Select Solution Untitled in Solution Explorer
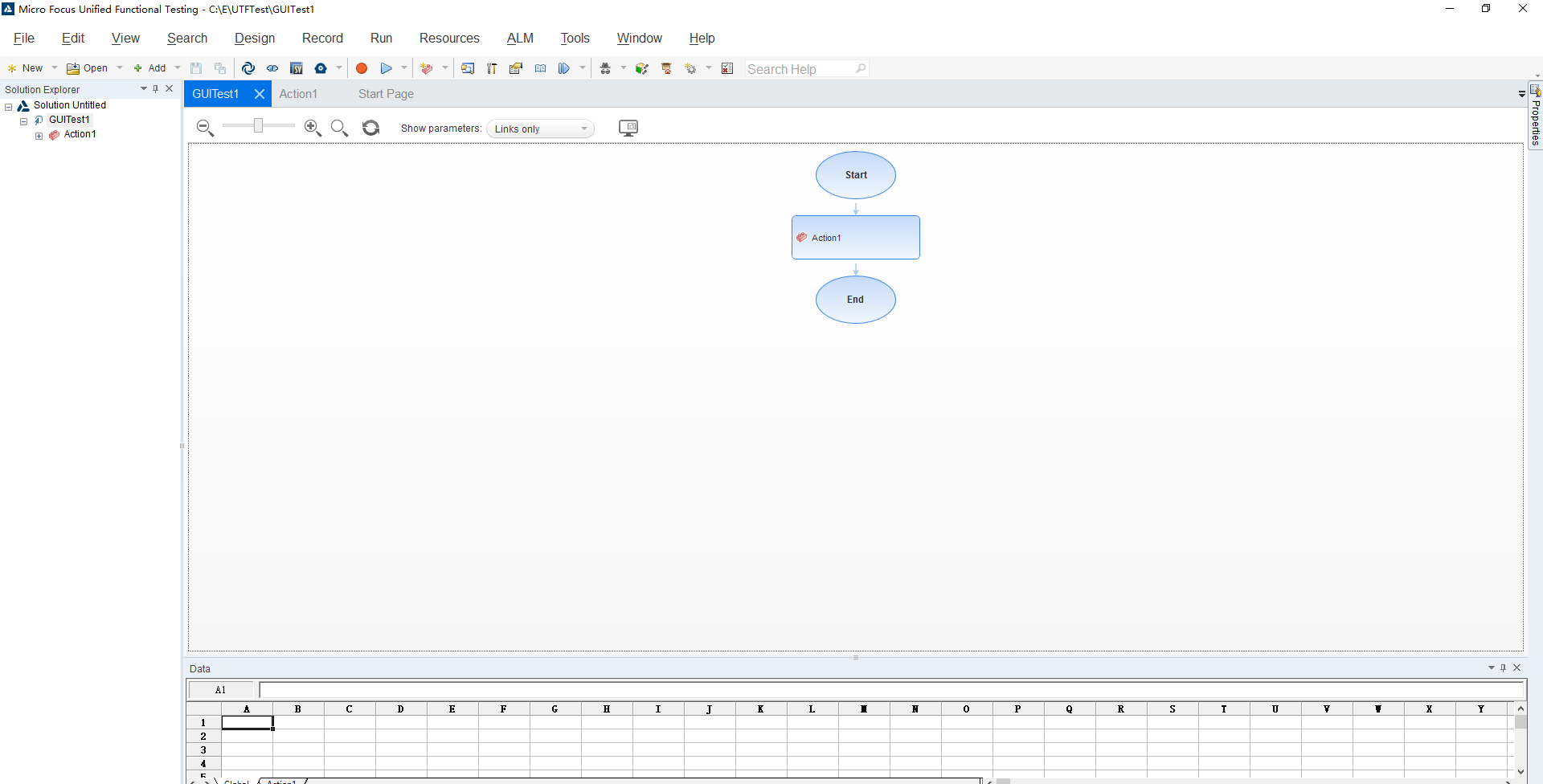Screen dimensions: 1543x784 pos(70,105)
